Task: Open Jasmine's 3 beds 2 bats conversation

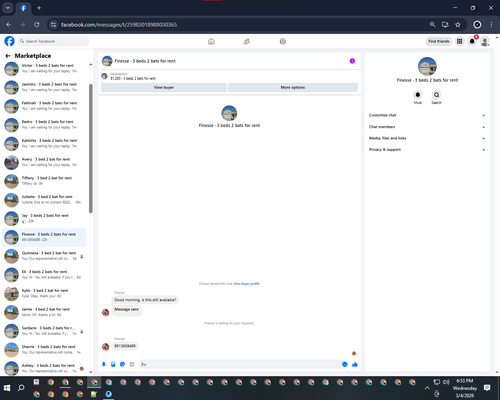Action: point(44,87)
